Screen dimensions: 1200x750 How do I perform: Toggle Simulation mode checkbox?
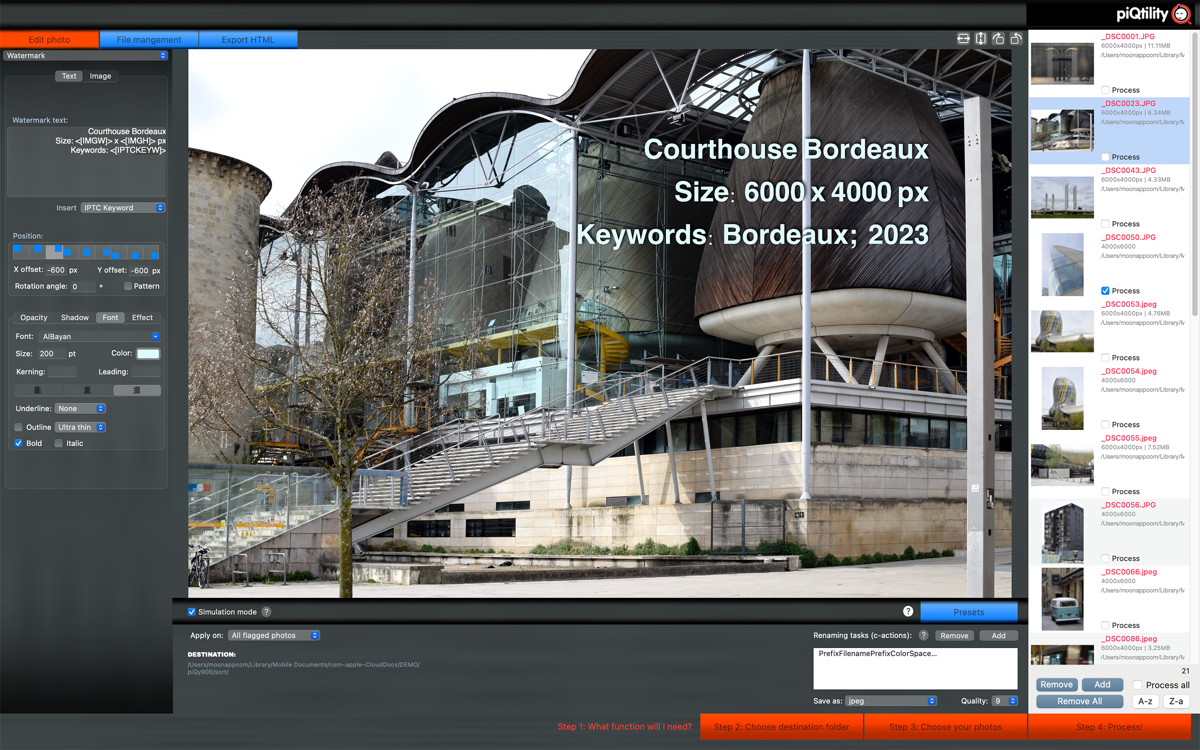(x=192, y=612)
